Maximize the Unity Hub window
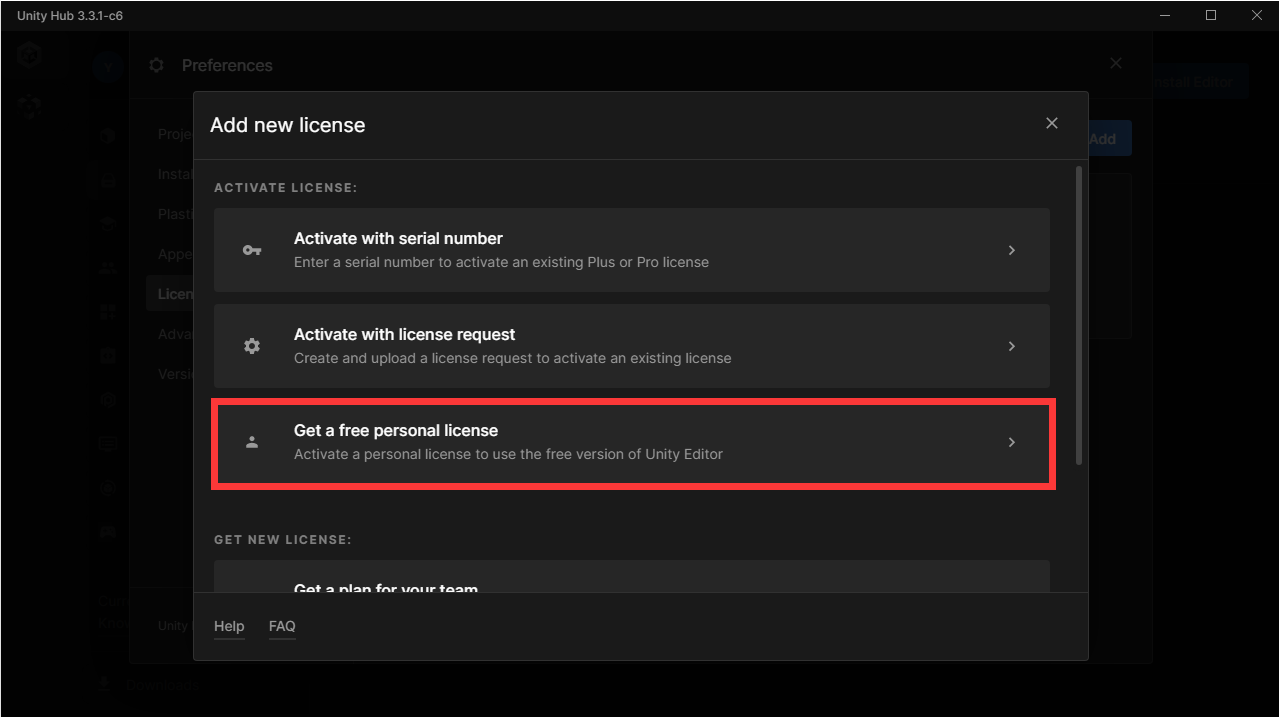Screen dimensions: 1279x717 pos(1211,15)
